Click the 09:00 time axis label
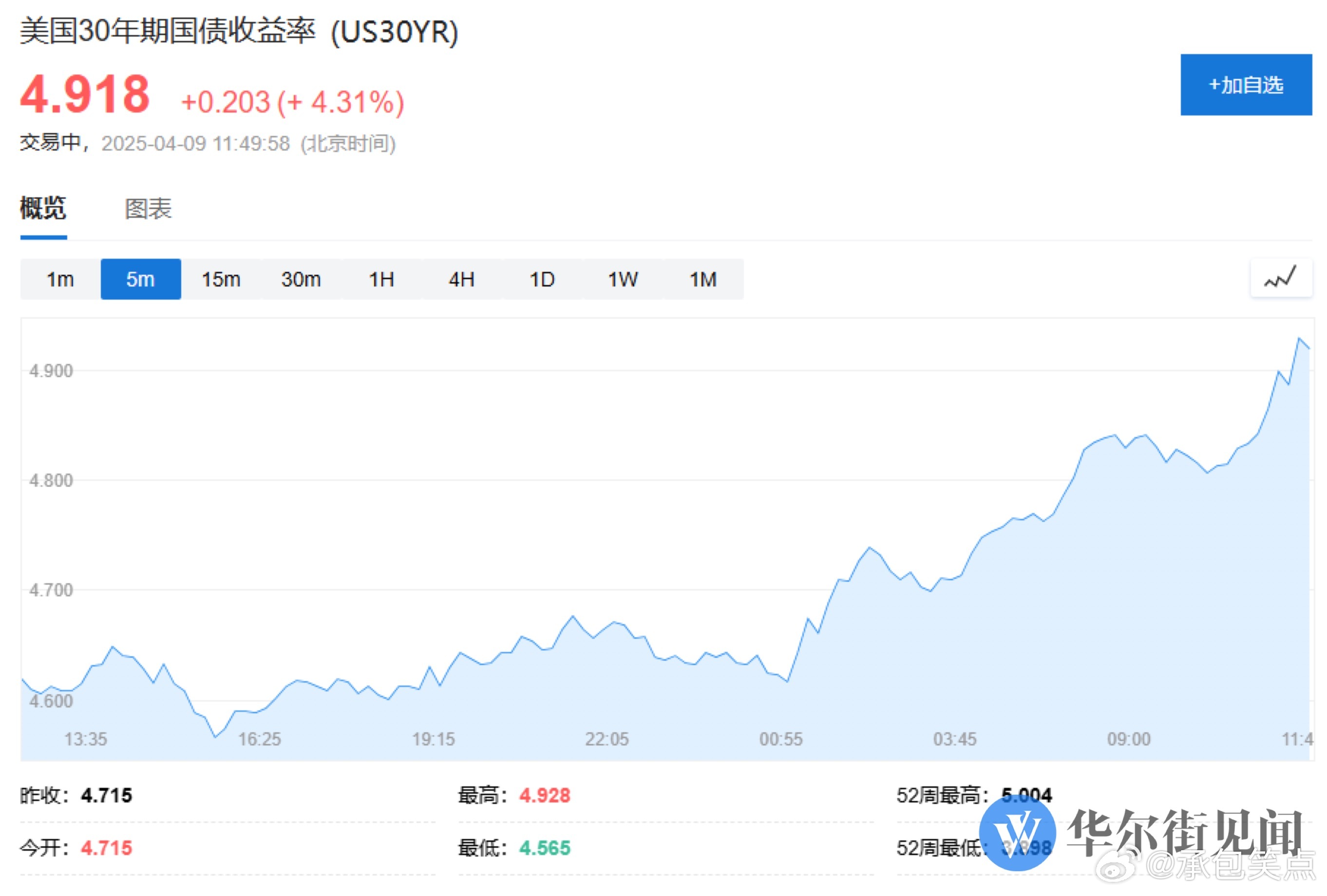Screen dimensions: 1327x896 [1129, 739]
